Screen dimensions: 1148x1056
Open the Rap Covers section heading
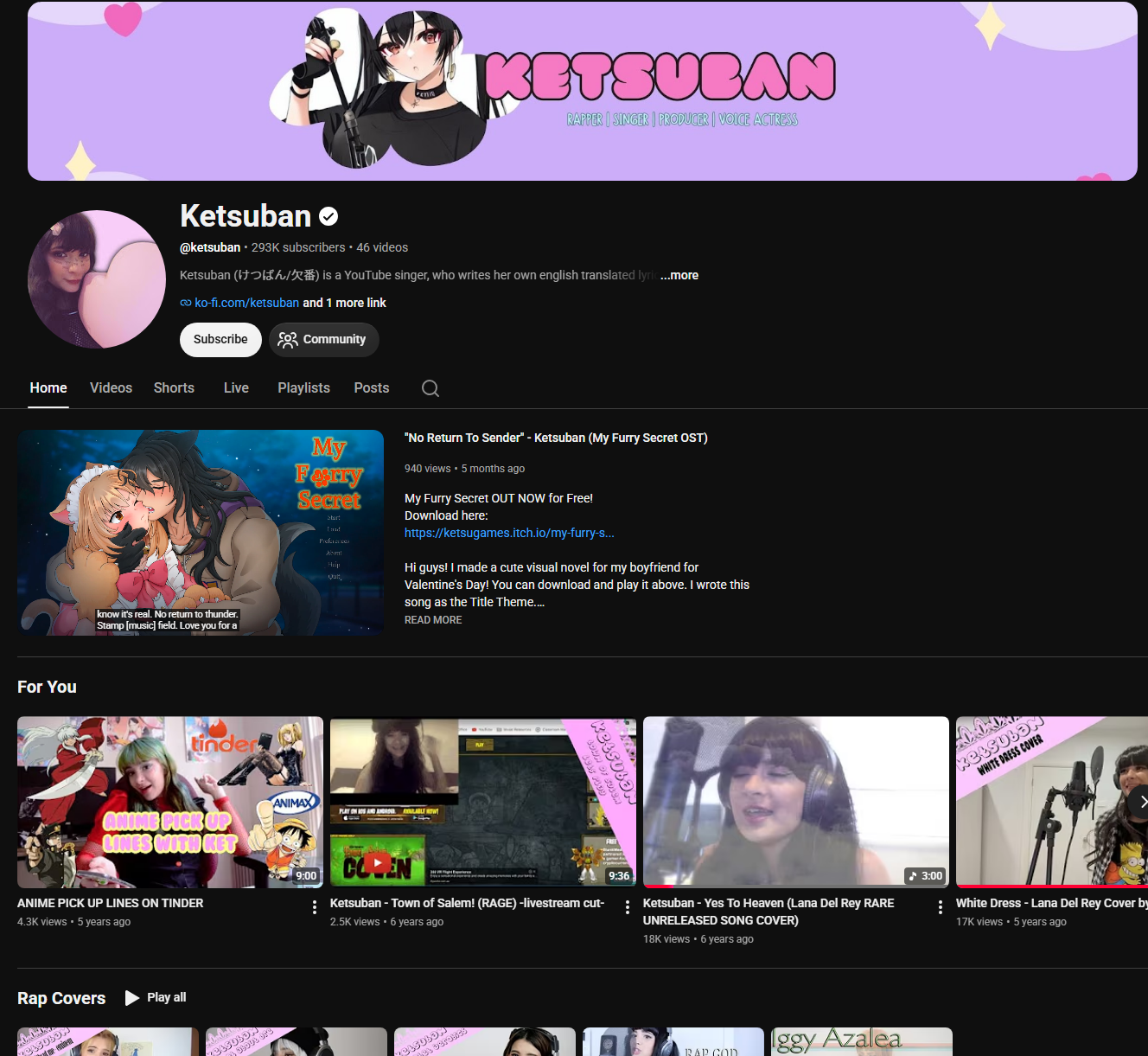(61, 998)
